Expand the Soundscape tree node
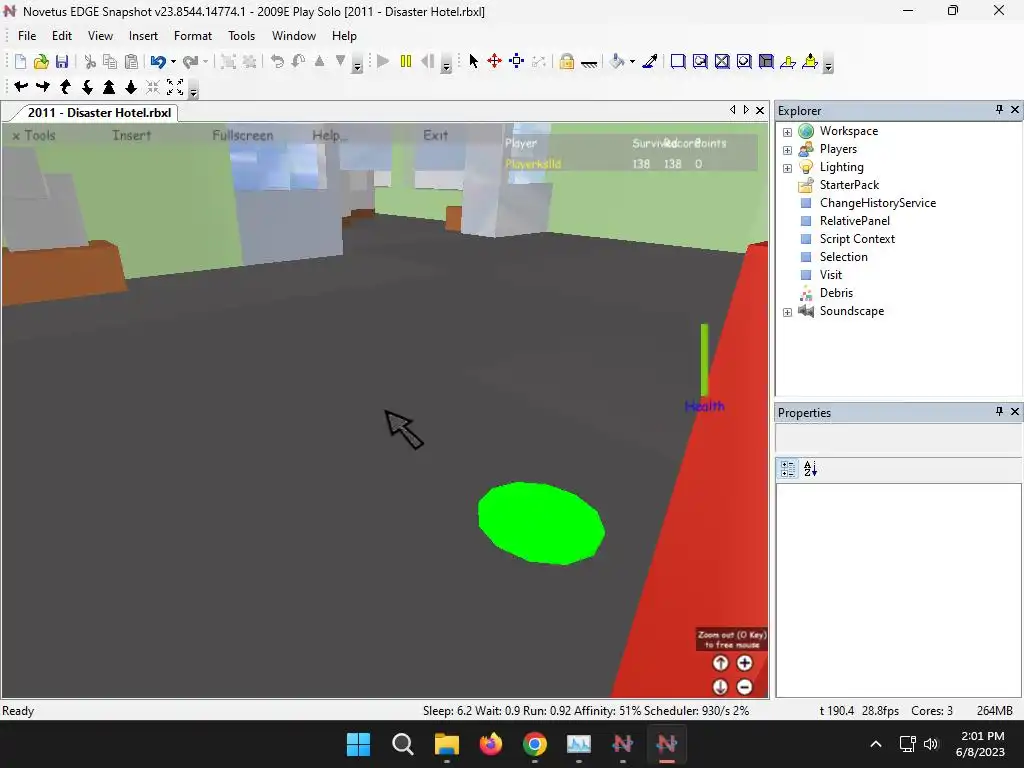The width and height of the screenshot is (1024, 768). pyautogui.click(x=788, y=312)
